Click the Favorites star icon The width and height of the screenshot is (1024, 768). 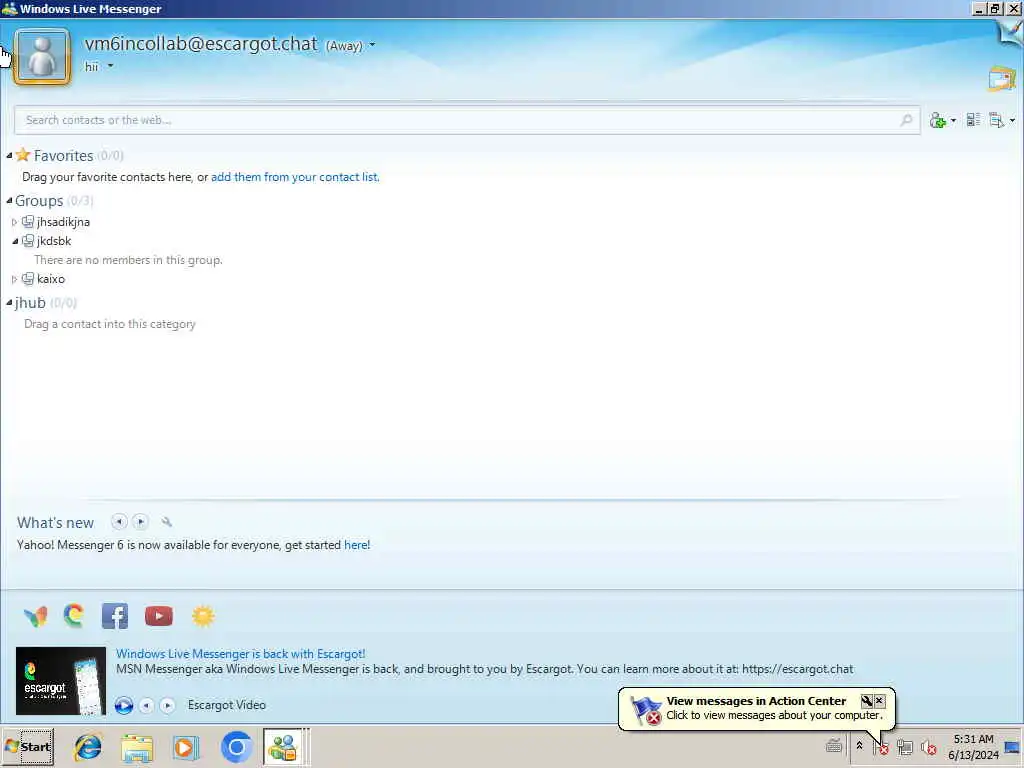click(x=23, y=155)
